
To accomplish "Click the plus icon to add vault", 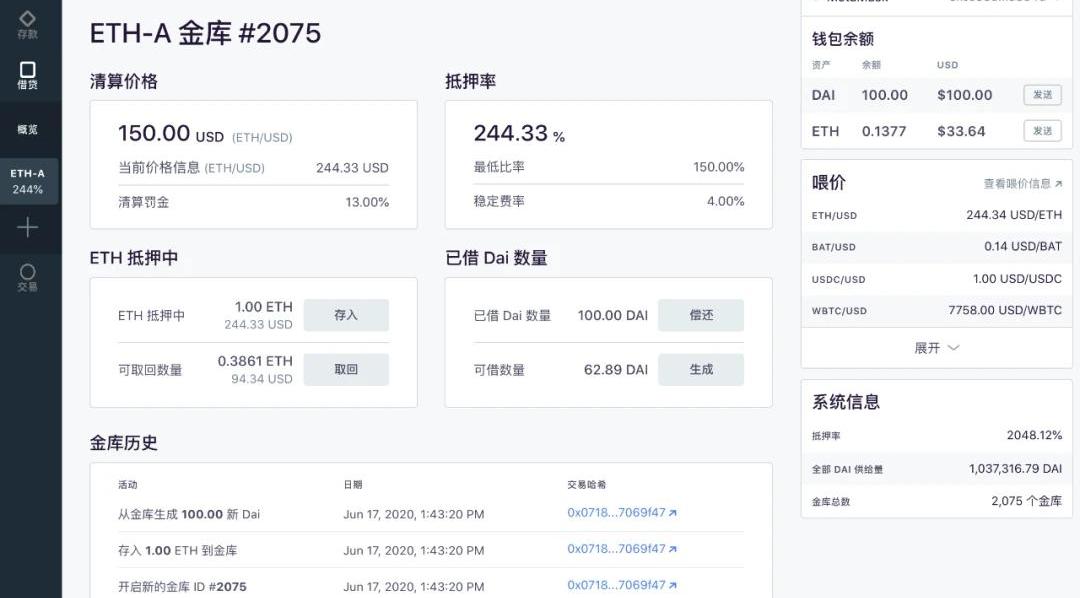I will pyautogui.click(x=27, y=228).
